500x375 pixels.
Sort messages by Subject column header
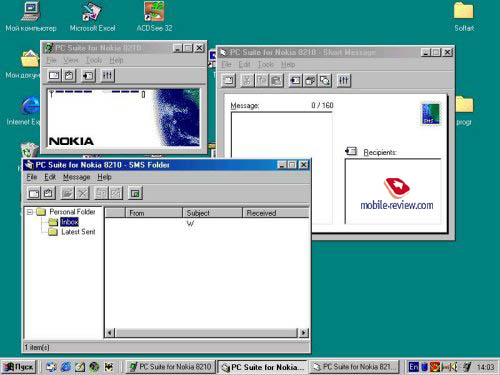pos(212,213)
